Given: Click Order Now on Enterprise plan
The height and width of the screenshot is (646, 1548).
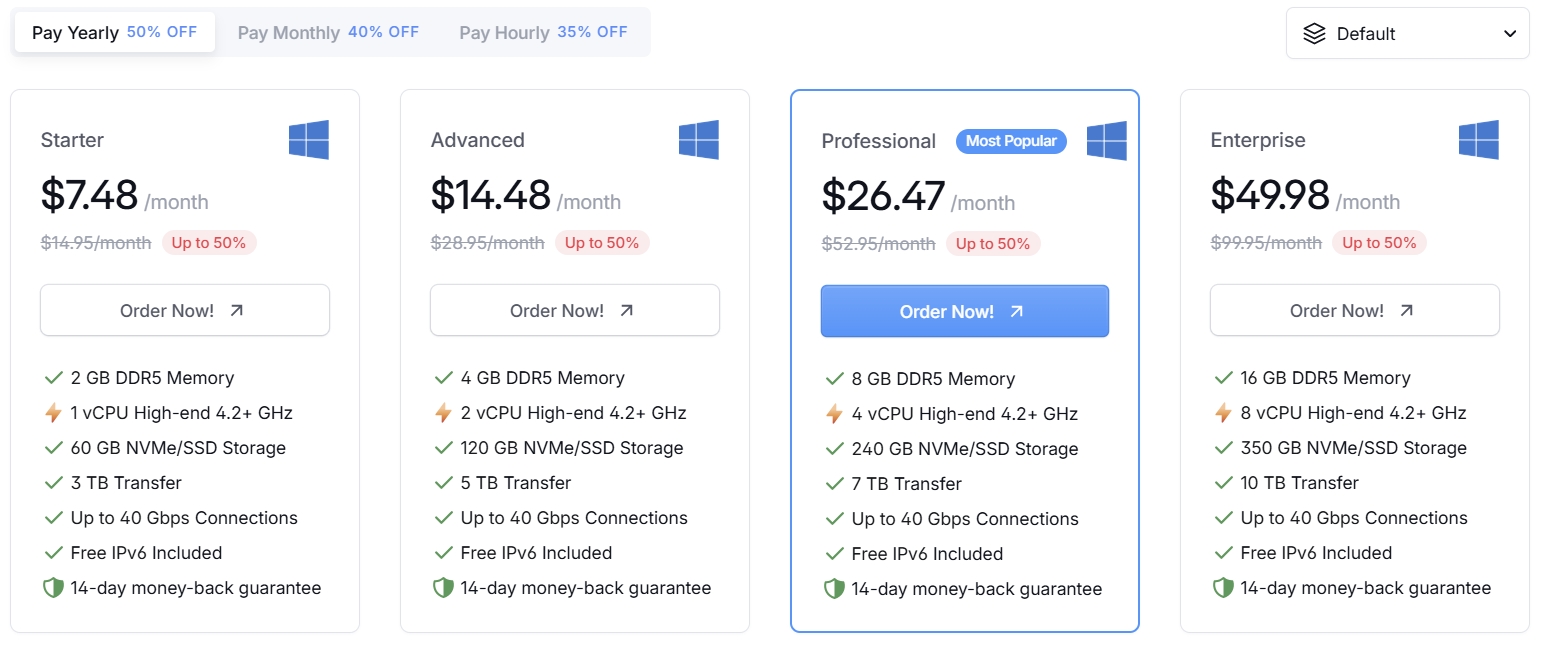Looking at the screenshot, I should point(1355,310).
